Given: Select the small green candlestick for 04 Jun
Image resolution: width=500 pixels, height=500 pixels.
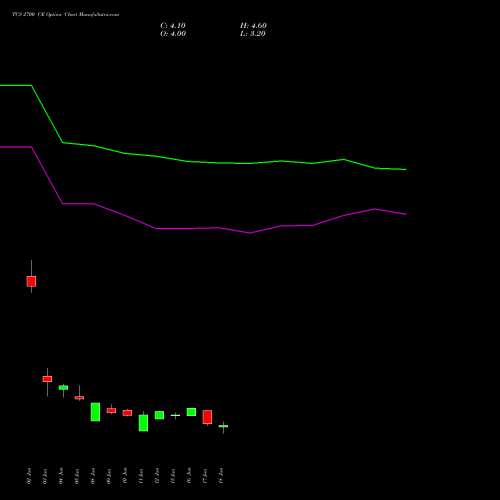Looking at the screenshot, I should (x=63, y=387).
